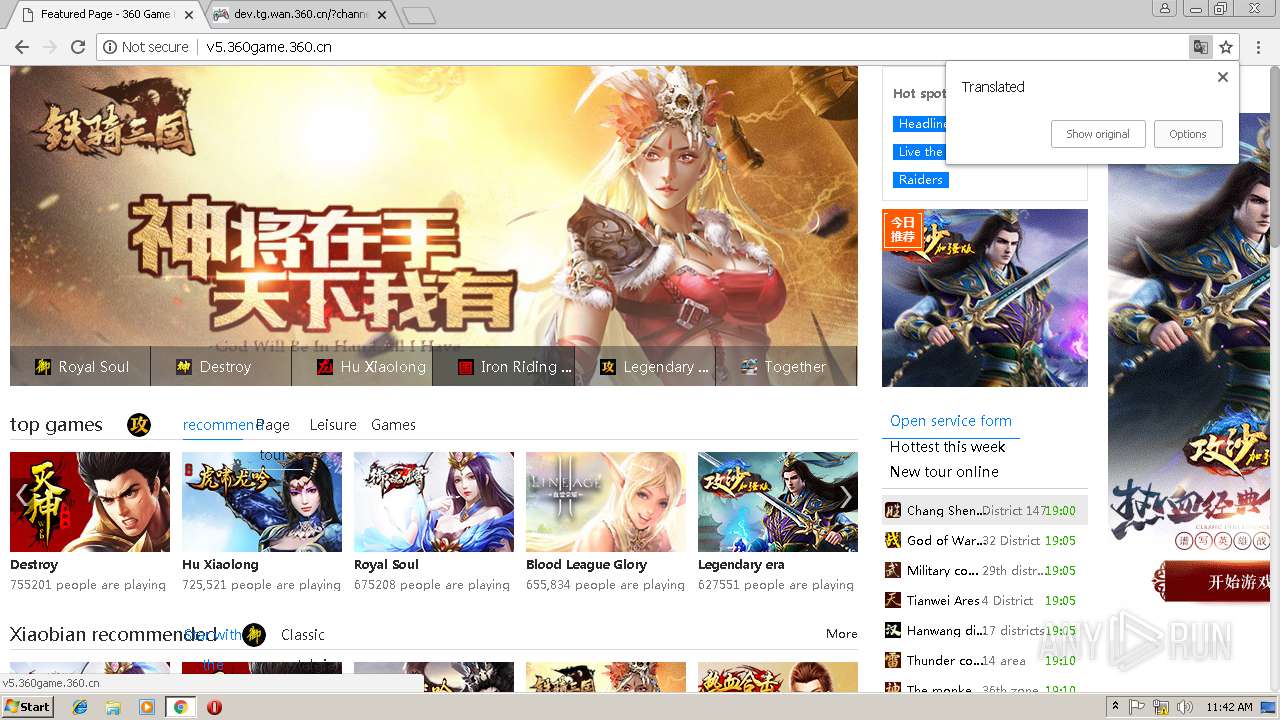Open media player from taskbar
The width and height of the screenshot is (1280, 720).
coord(147,707)
